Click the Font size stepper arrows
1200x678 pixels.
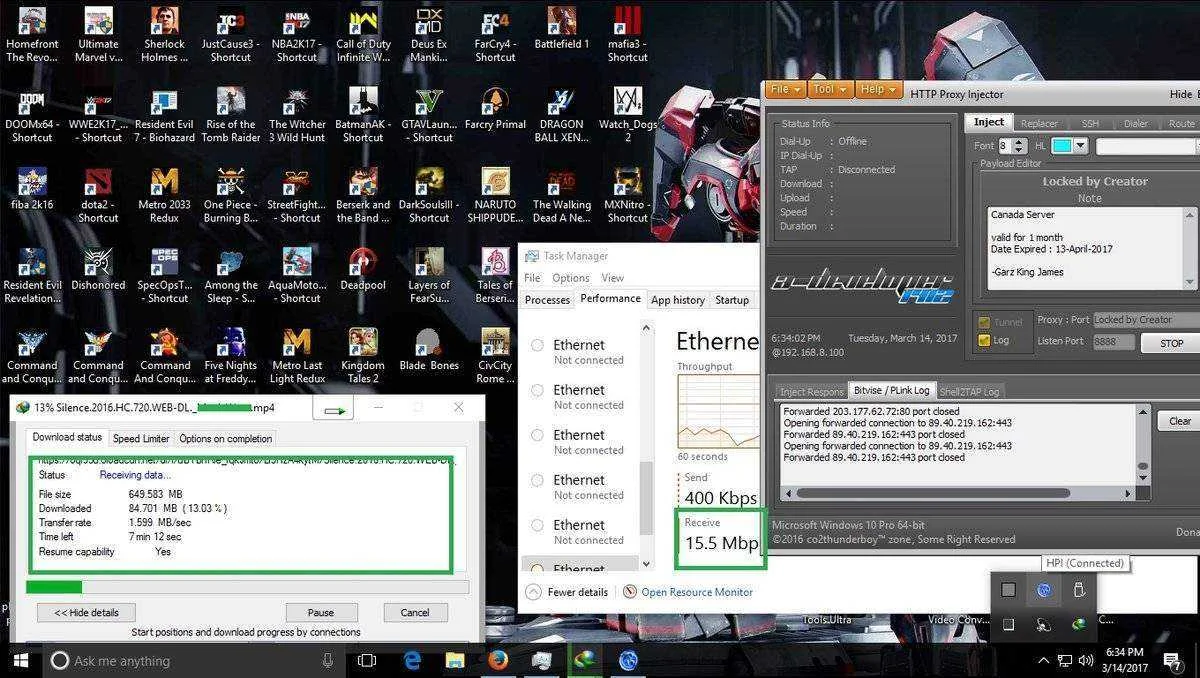(1019, 146)
